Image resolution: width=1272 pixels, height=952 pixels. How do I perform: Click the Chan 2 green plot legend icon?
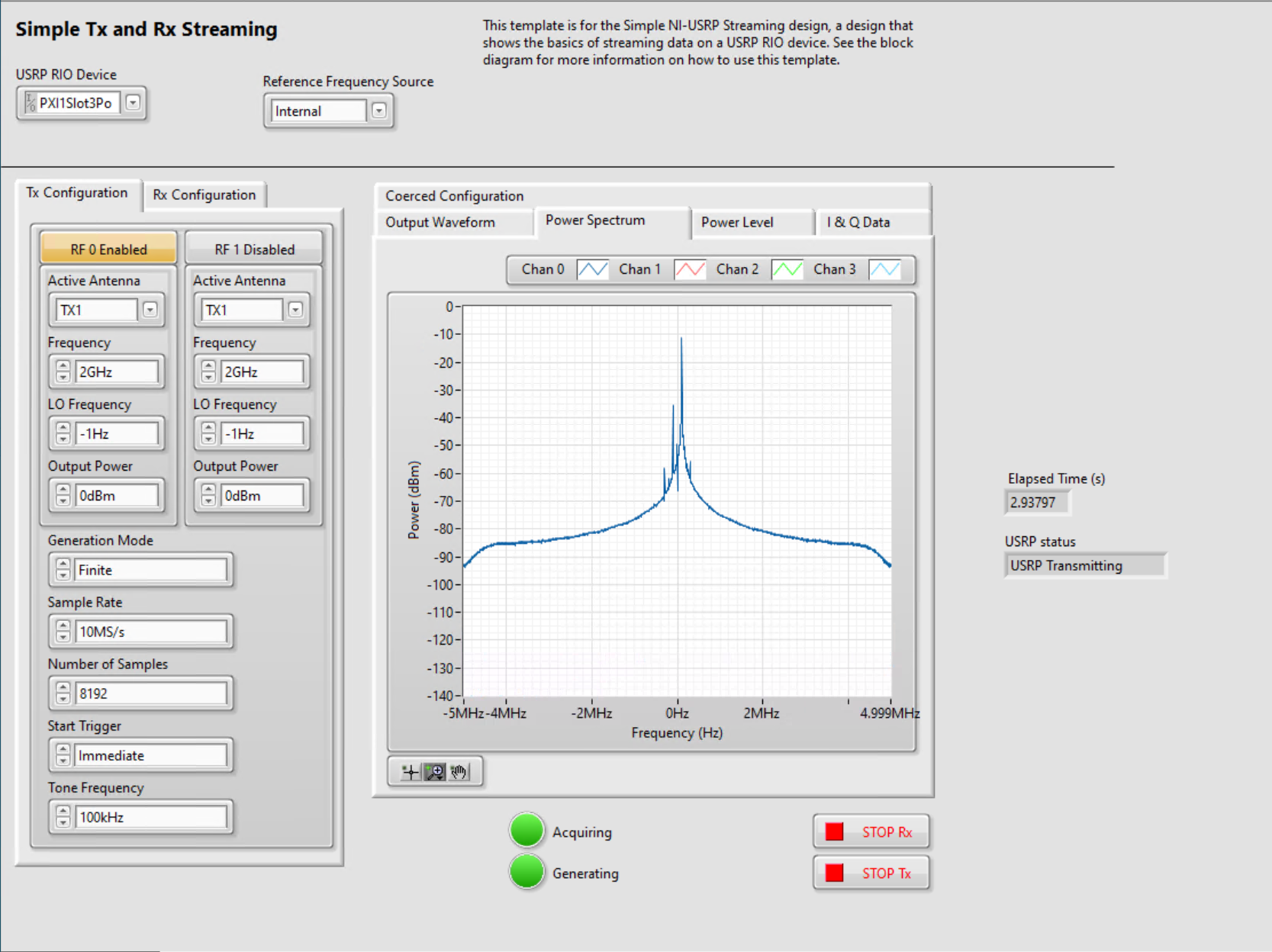pos(787,269)
